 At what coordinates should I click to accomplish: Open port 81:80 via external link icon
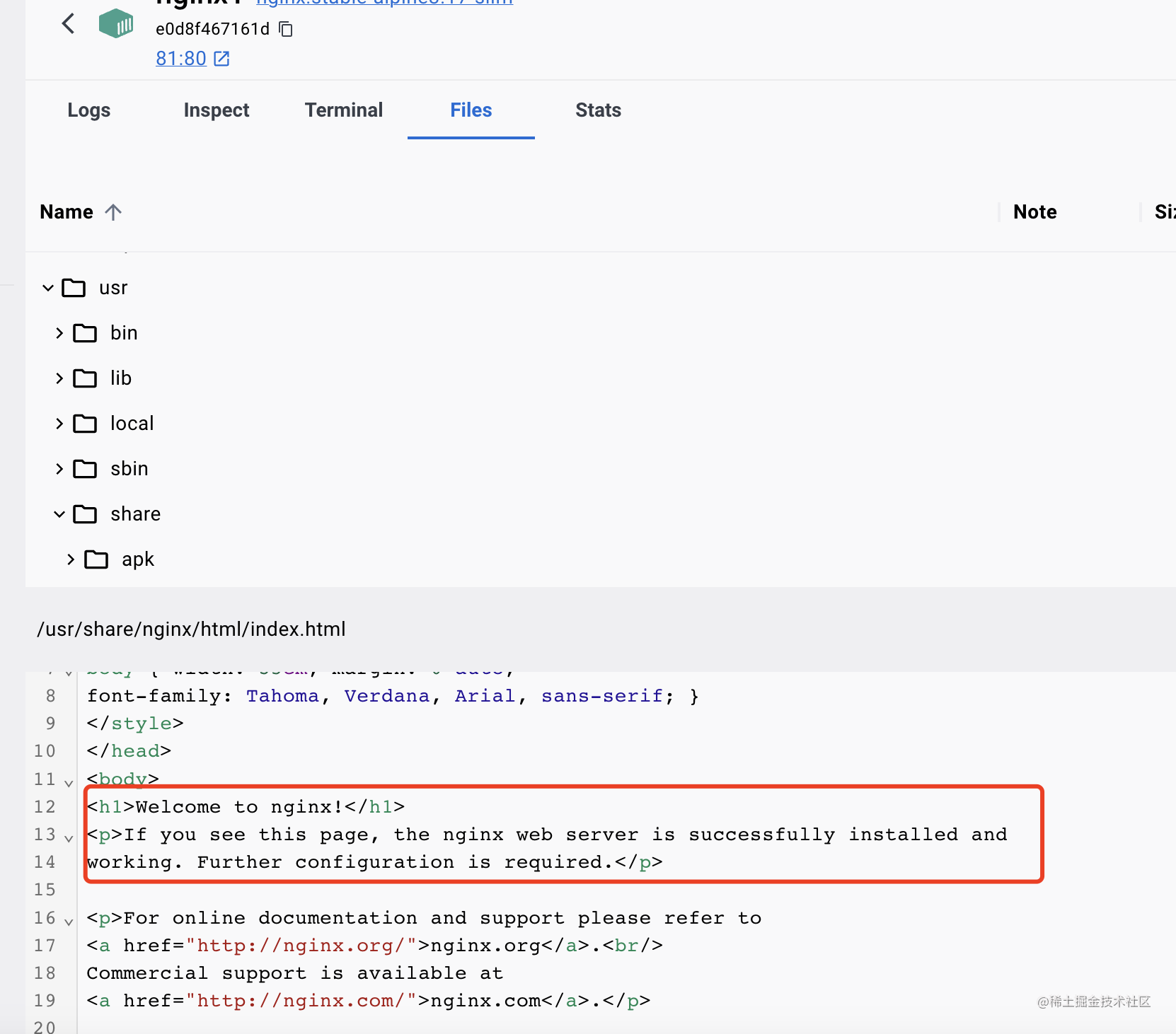click(x=221, y=59)
